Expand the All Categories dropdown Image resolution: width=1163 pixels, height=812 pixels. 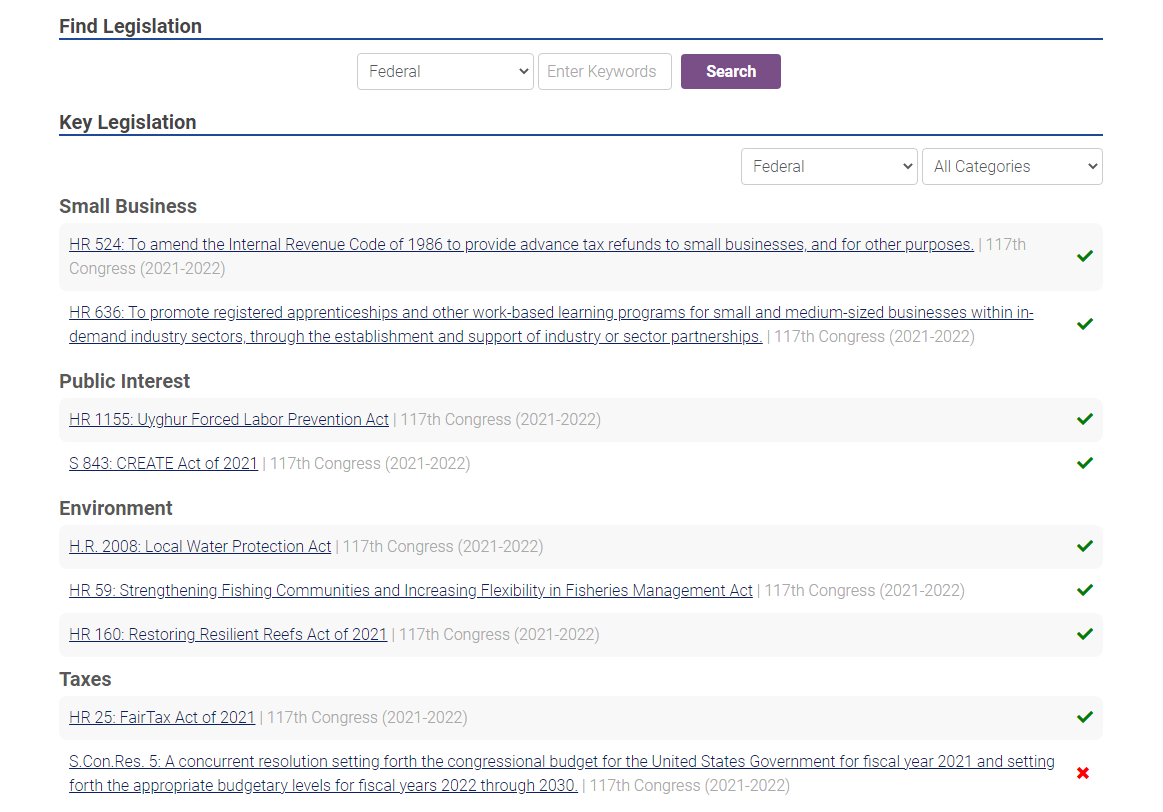tap(1011, 167)
